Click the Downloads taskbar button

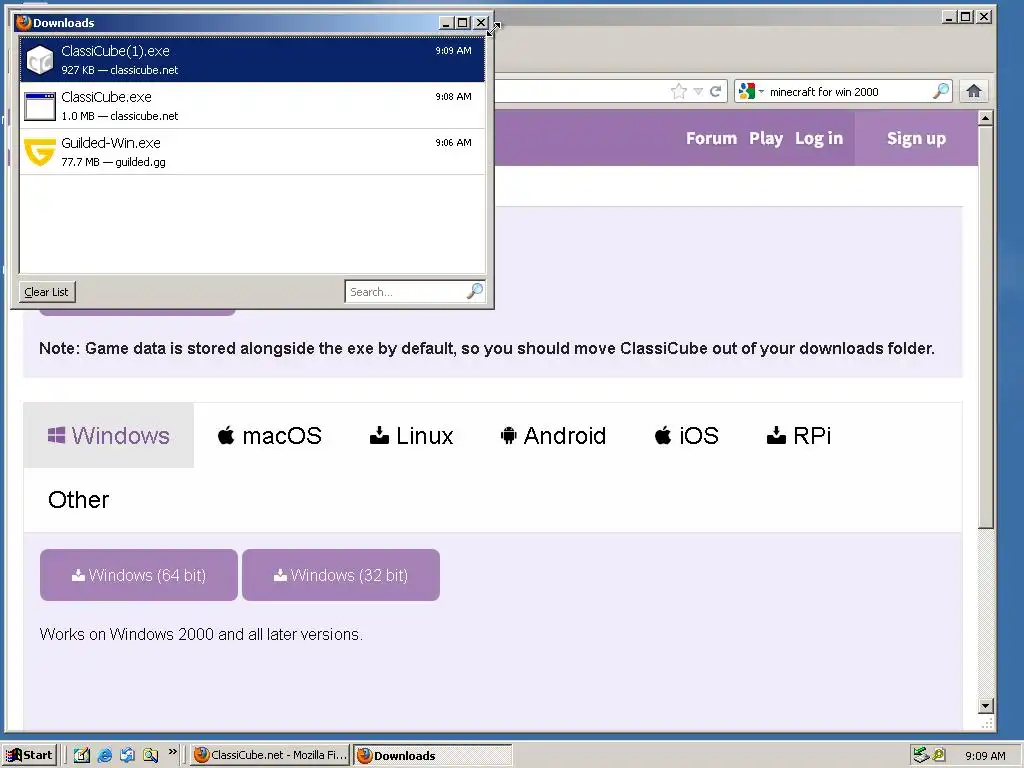coord(432,755)
